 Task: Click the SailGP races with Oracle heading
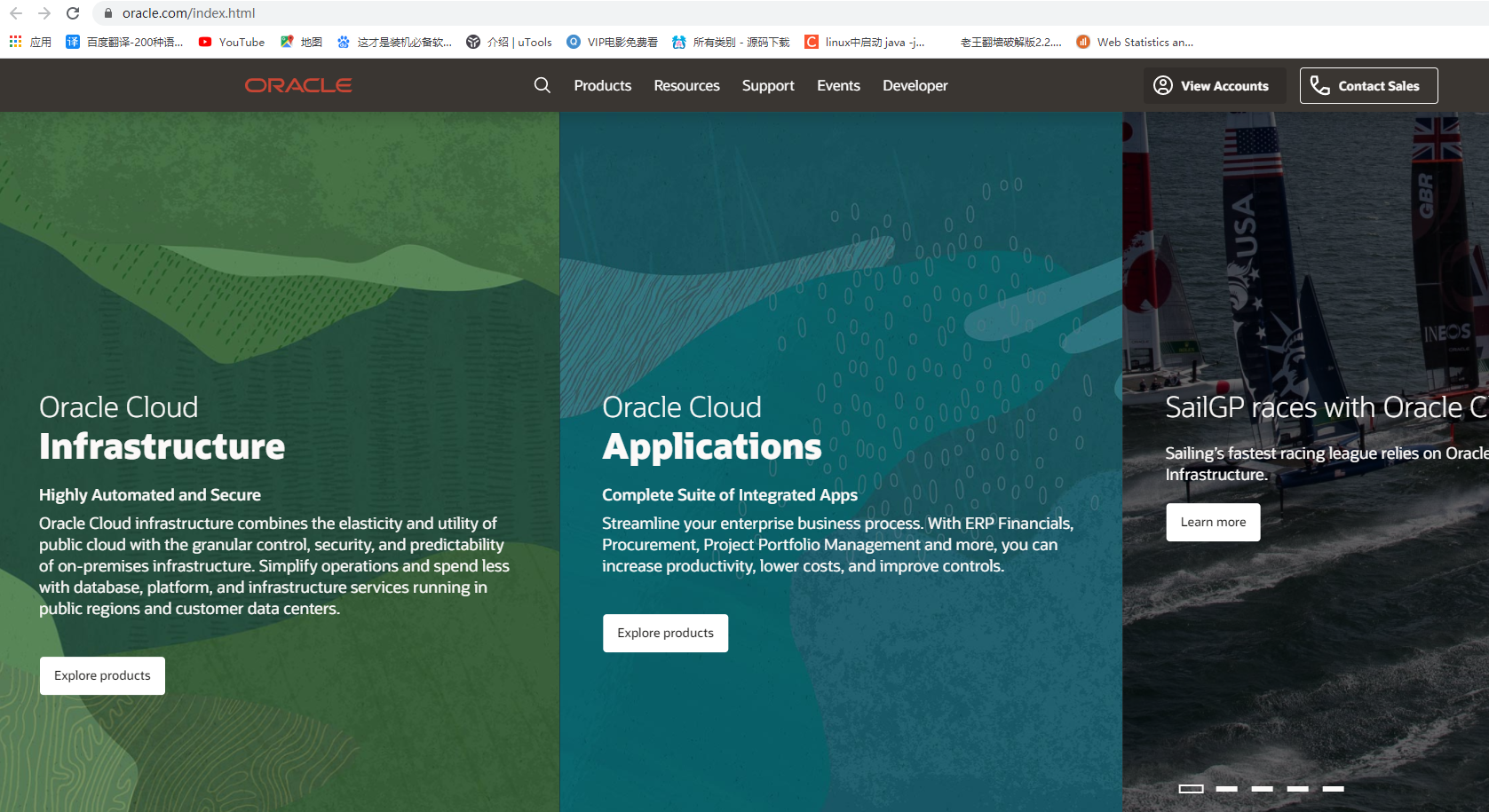(1327, 407)
